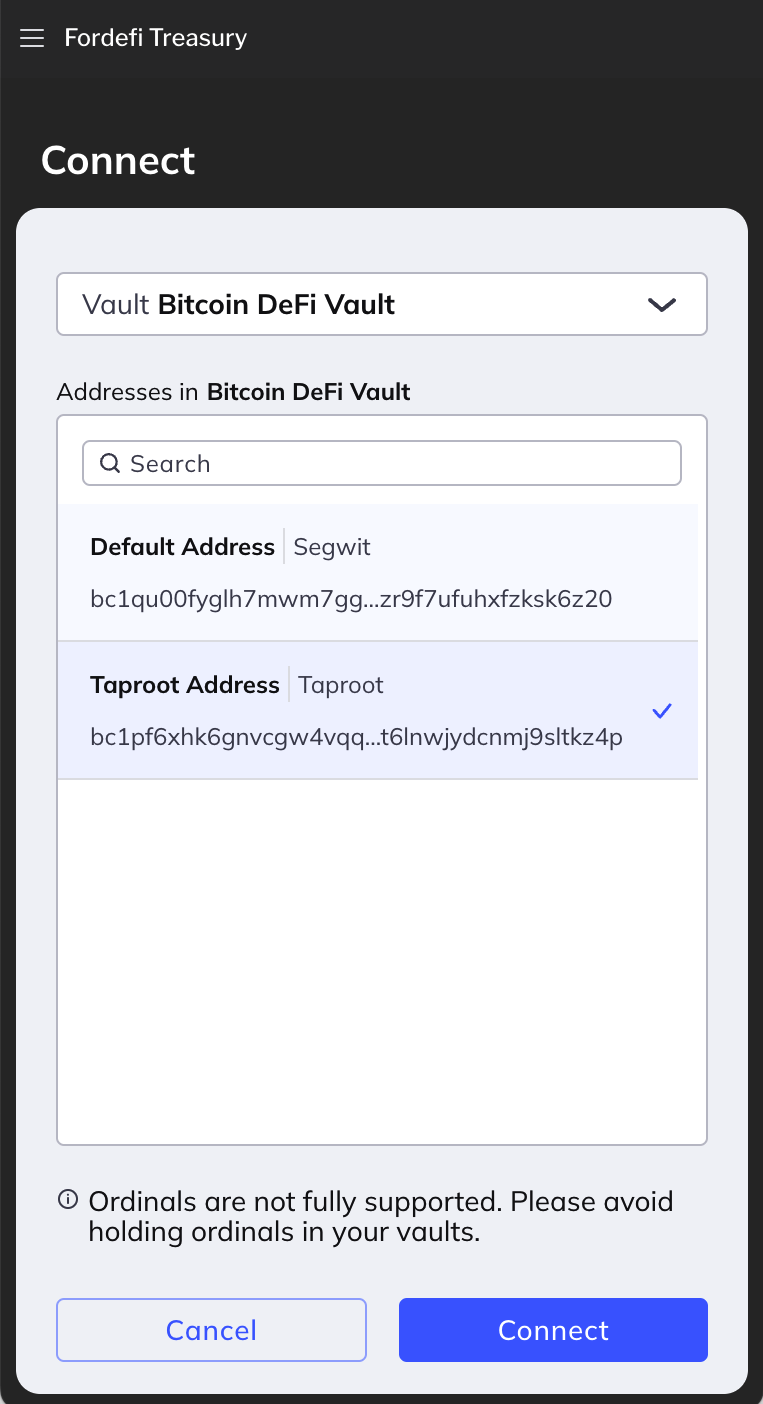Open the hamburger menu icon
Image resolution: width=763 pixels, height=1404 pixels.
pos(32,39)
